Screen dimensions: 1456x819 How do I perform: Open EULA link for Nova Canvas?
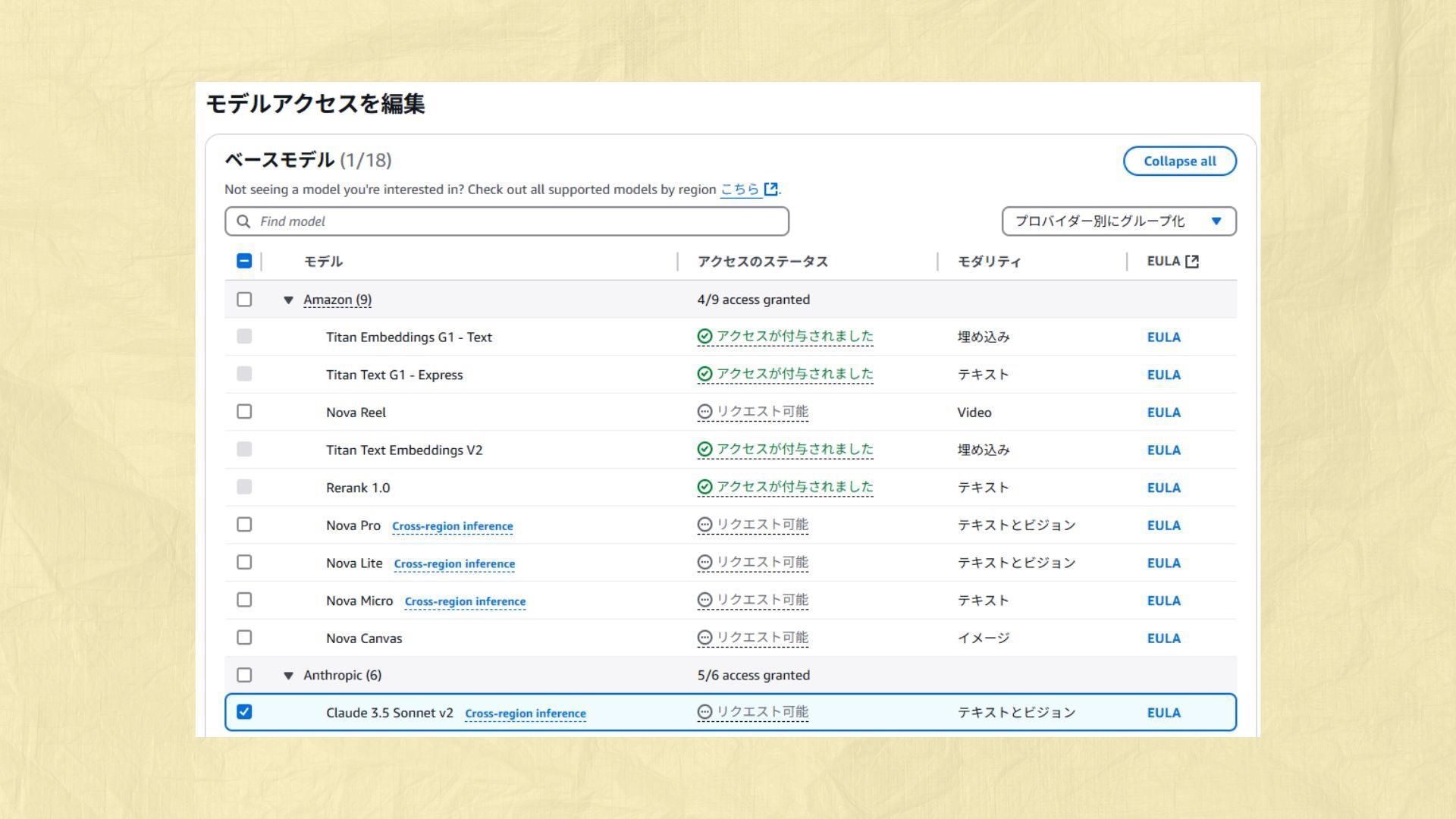pos(1164,639)
